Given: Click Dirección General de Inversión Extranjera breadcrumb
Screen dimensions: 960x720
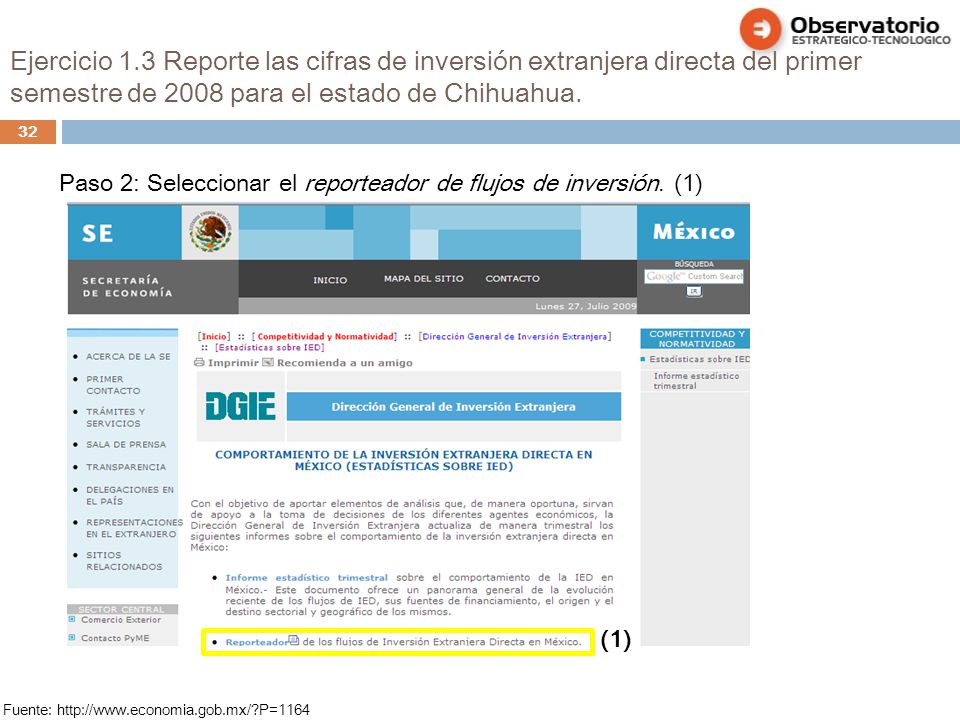Looking at the screenshot, I should pos(515,336).
